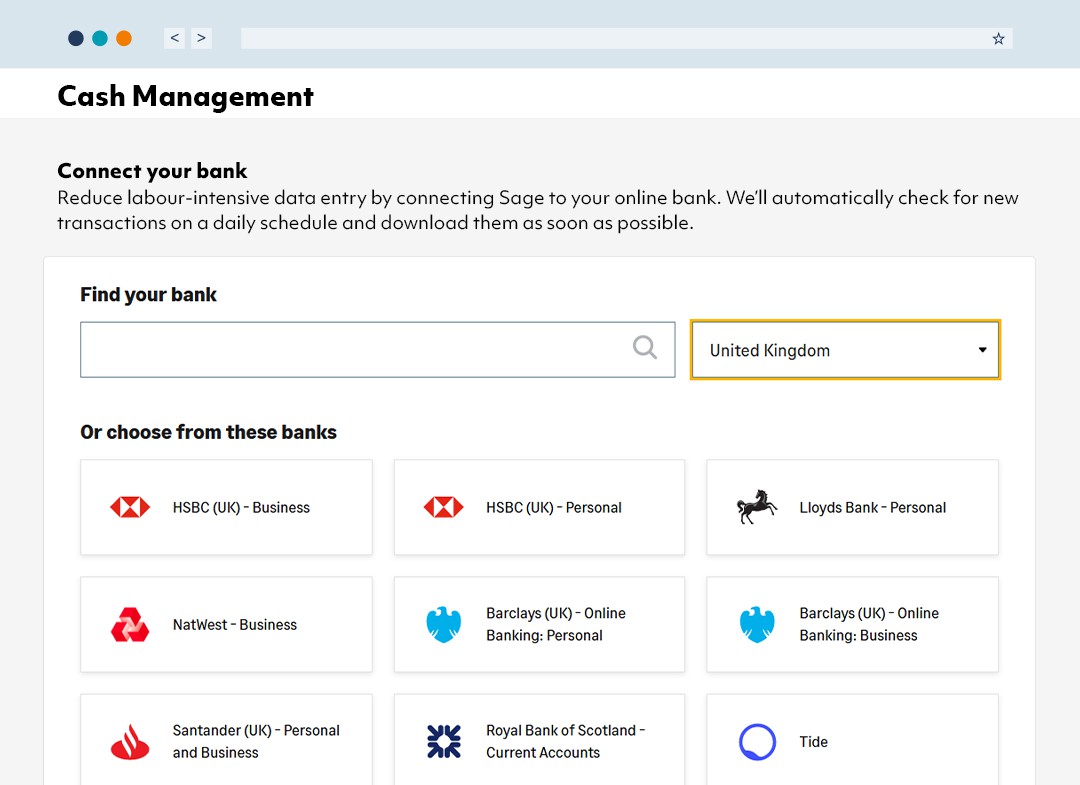Click the forward navigation arrow
Screen dimensions: 1080x785
point(201,37)
